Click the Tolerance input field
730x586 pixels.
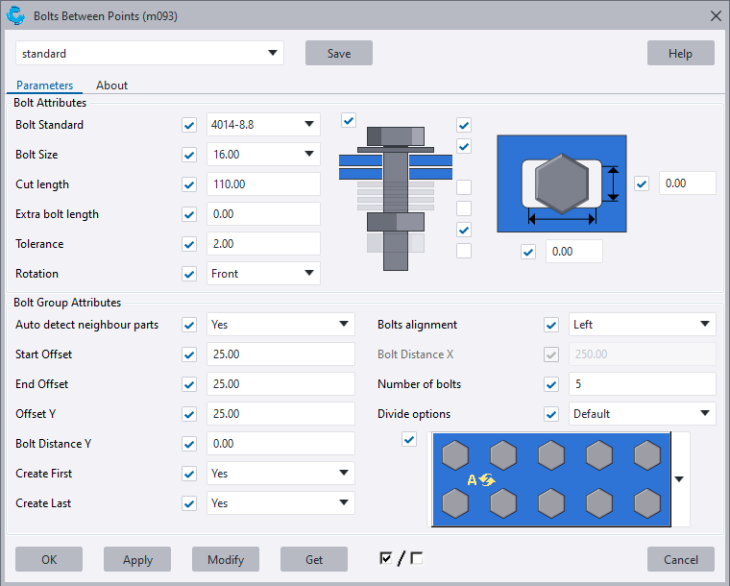pyautogui.click(x=264, y=243)
